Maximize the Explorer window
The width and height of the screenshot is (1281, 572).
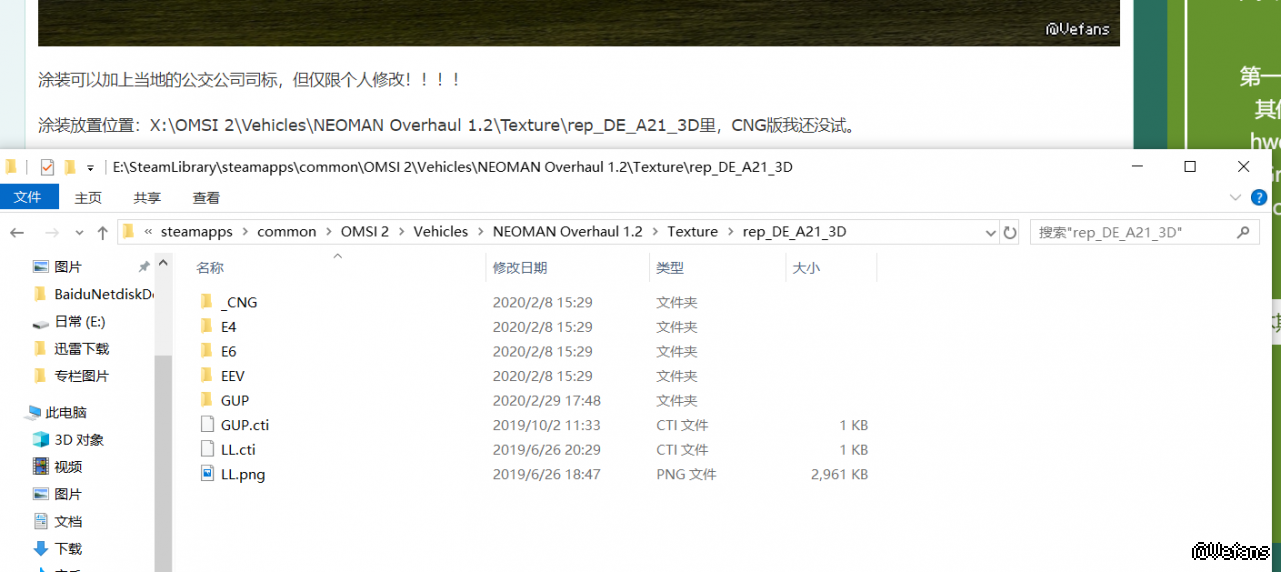click(x=1190, y=167)
